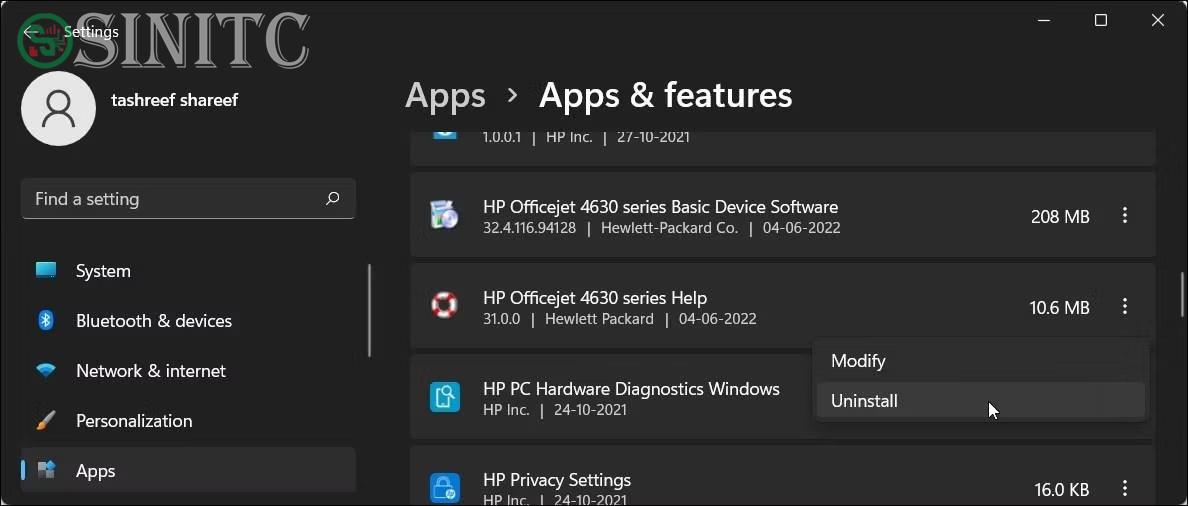Click the 16.0 KB size value
The height and width of the screenshot is (506, 1188).
point(1062,489)
